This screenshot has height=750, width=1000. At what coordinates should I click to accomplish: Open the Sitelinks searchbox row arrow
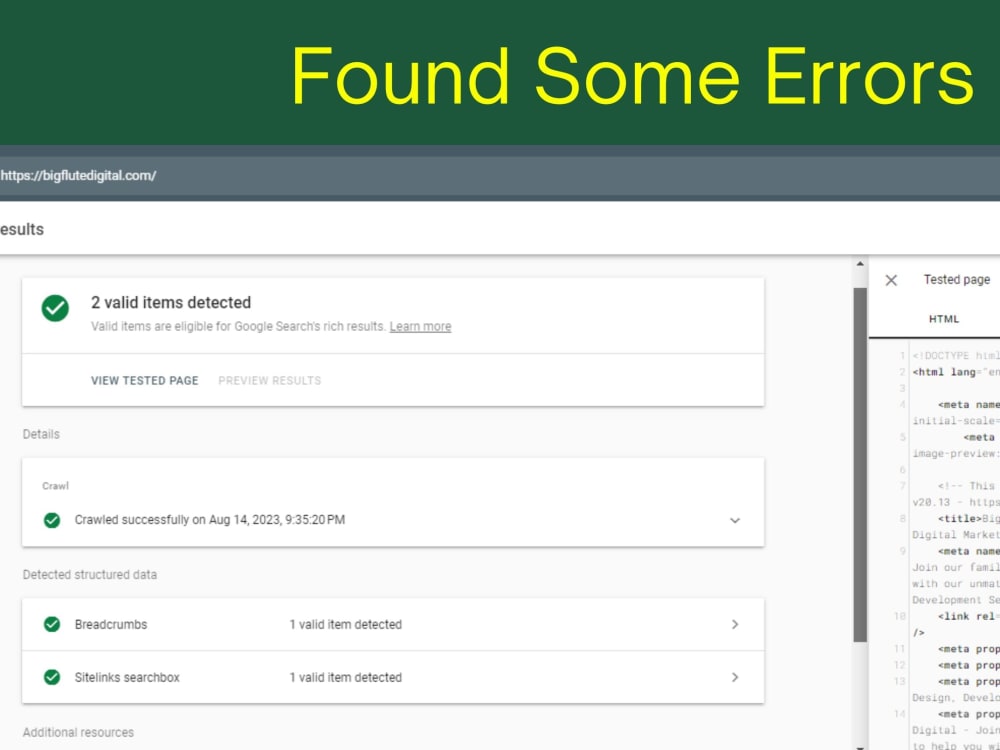[735, 677]
